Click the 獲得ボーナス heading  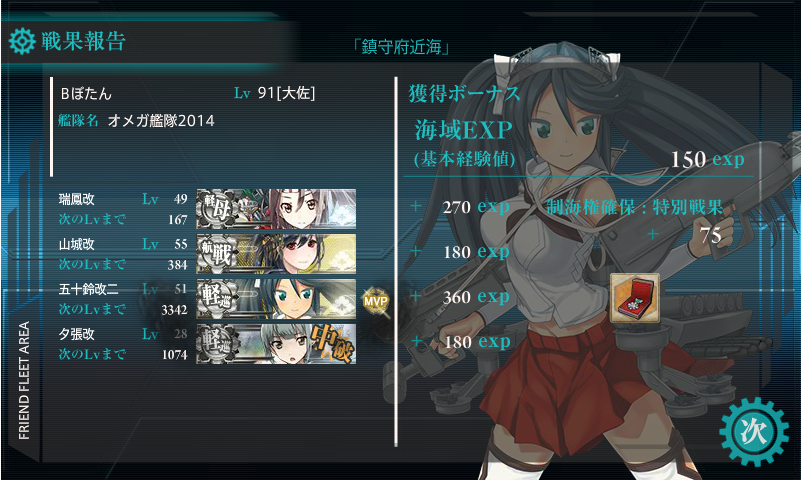(464, 93)
